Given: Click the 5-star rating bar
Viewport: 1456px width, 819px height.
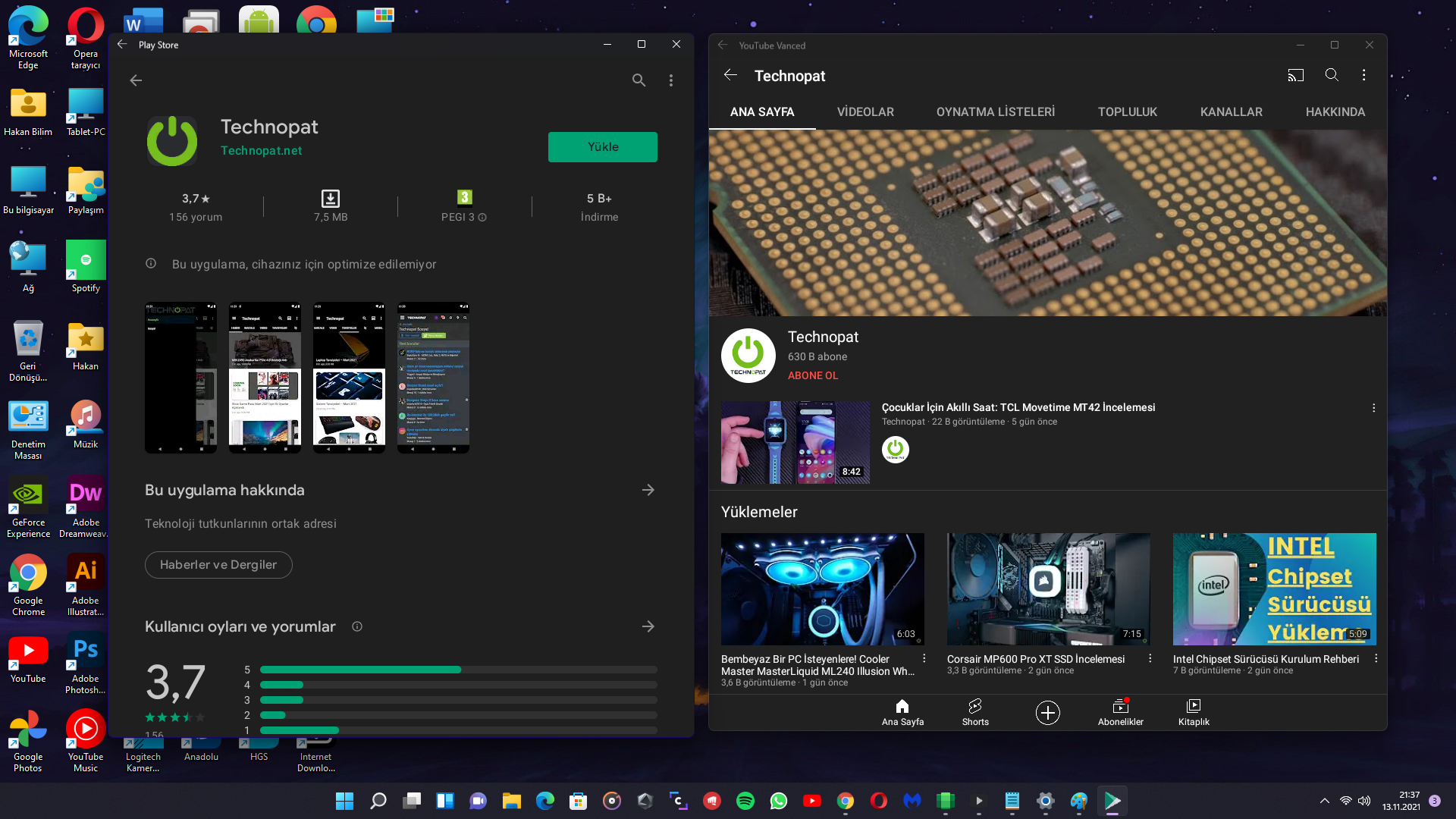Looking at the screenshot, I should click(458, 670).
